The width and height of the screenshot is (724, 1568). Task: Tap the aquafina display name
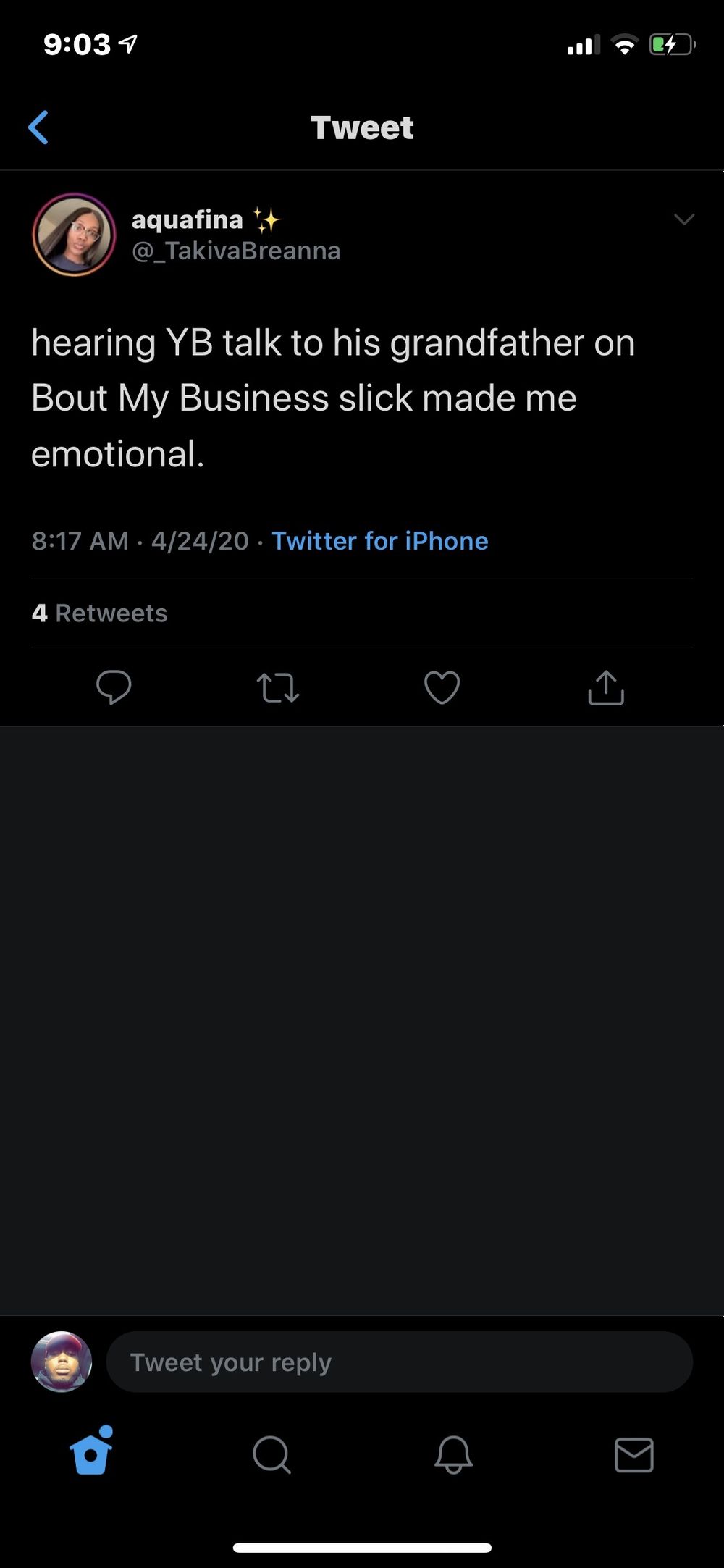188,219
